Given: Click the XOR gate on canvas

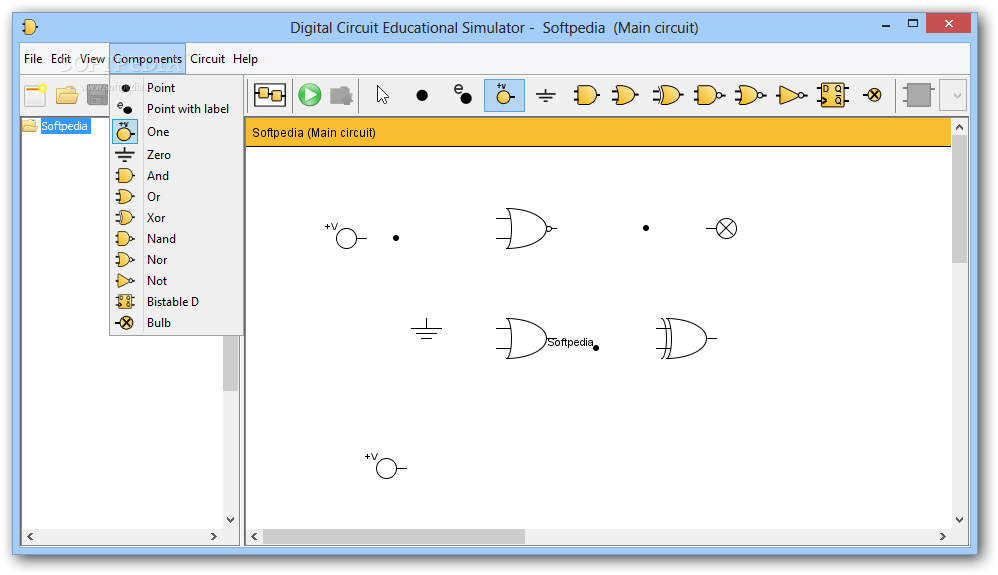Looking at the screenshot, I should point(686,338).
